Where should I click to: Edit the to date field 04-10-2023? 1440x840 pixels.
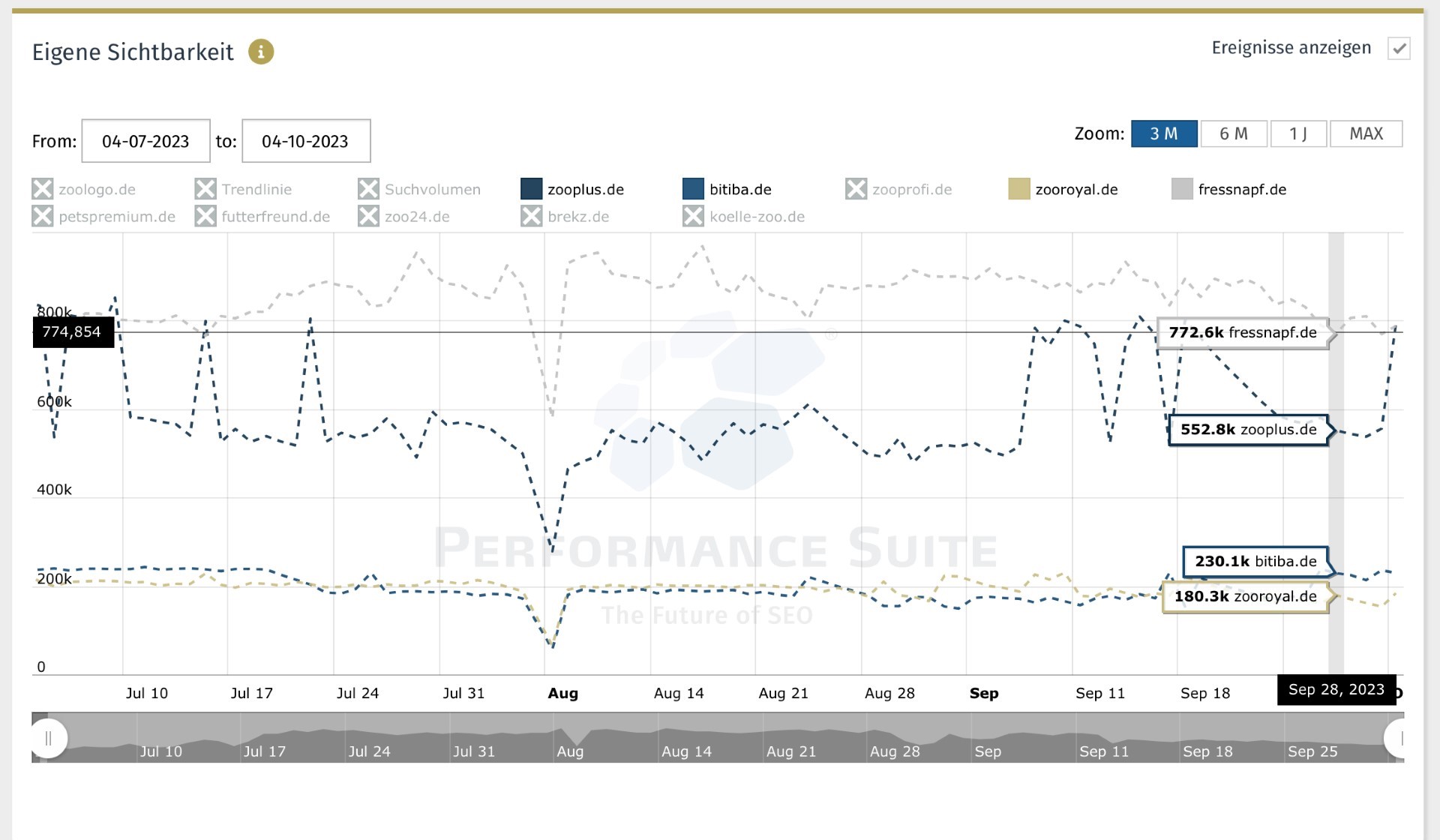(x=306, y=141)
